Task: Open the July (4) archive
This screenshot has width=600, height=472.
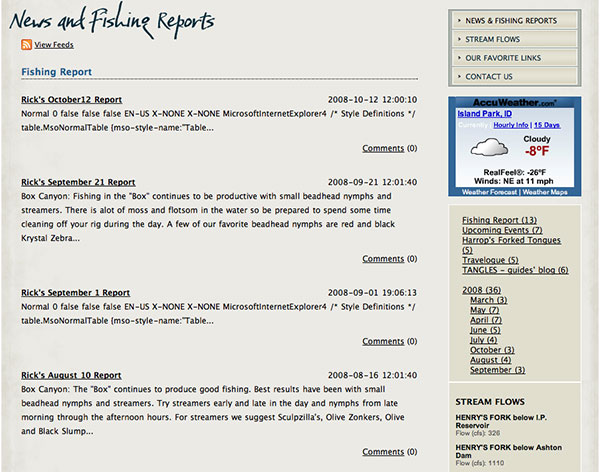Action: [x=484, y=340]
